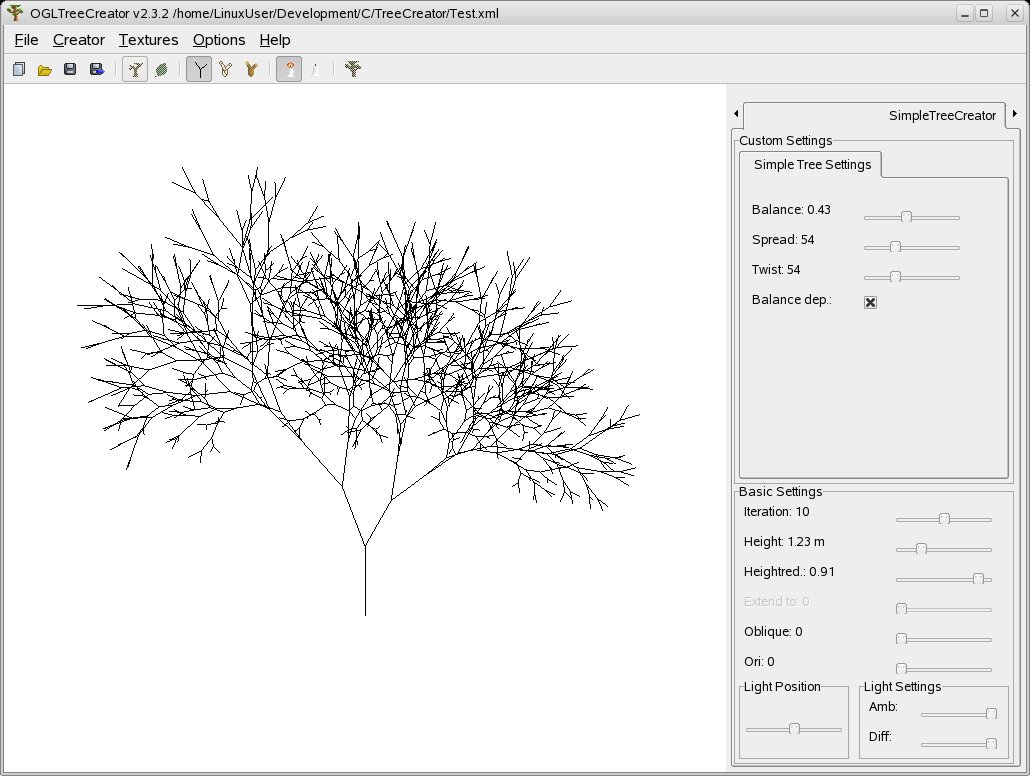This screenshot has width=1030, height=776.
Task: Uncheck the Balance dep. checkbox
Action: [x=870, y=302]
